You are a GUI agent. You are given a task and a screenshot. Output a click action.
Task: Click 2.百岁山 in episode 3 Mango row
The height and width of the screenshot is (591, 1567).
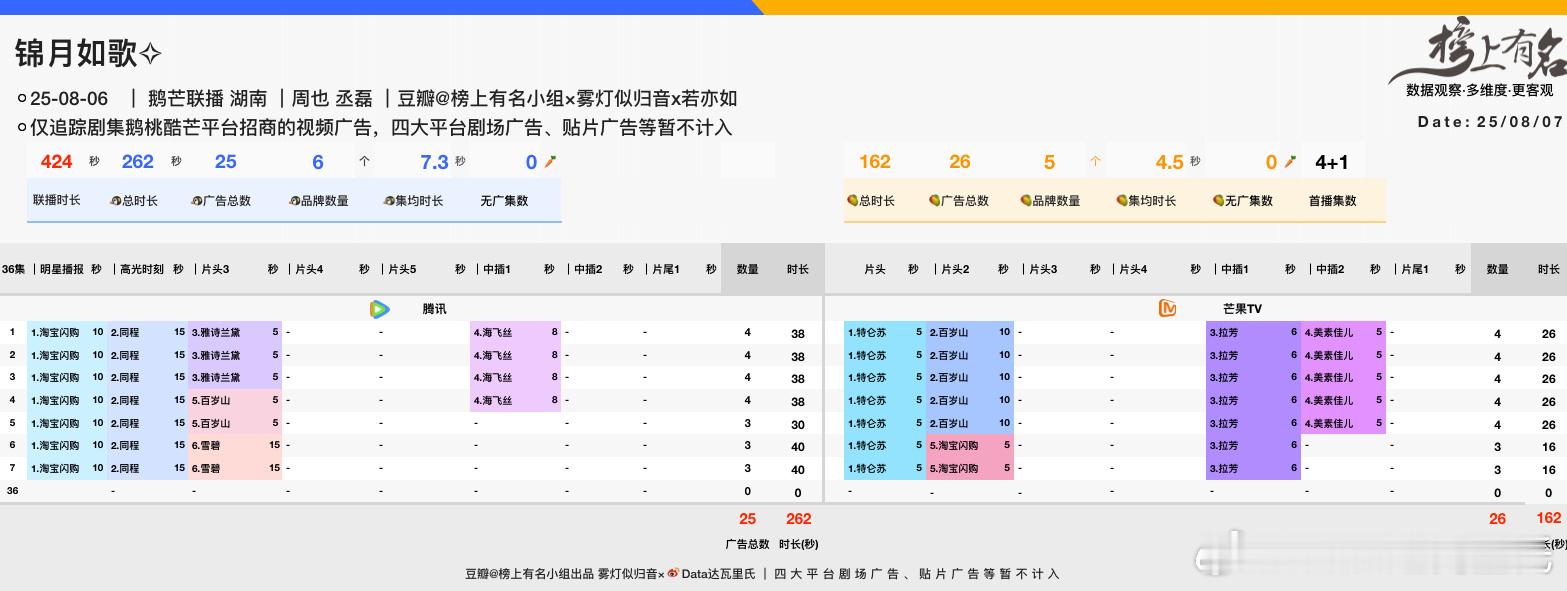point(949,378)
